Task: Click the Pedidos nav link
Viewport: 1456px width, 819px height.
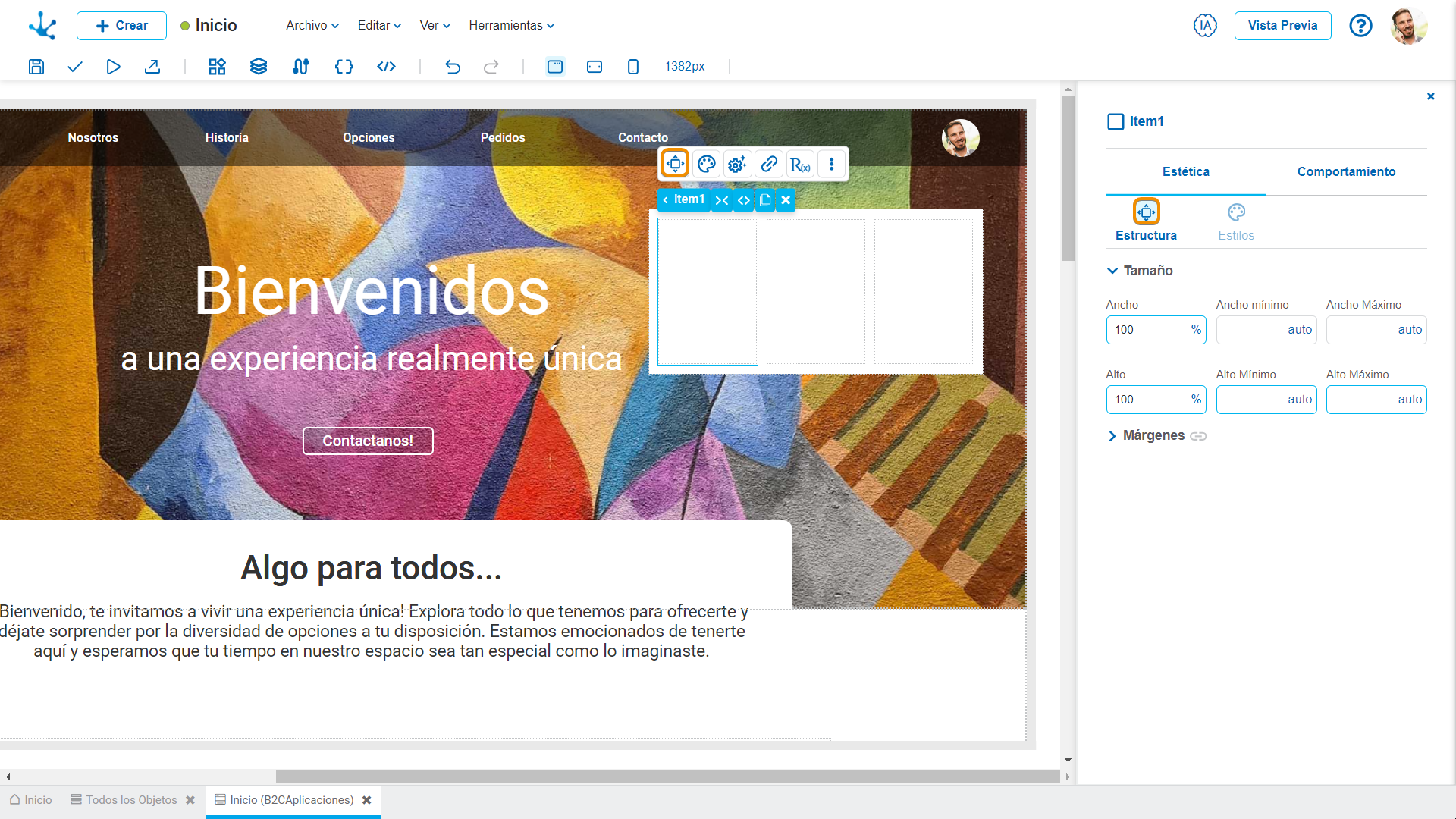Action: coord(503,137)
